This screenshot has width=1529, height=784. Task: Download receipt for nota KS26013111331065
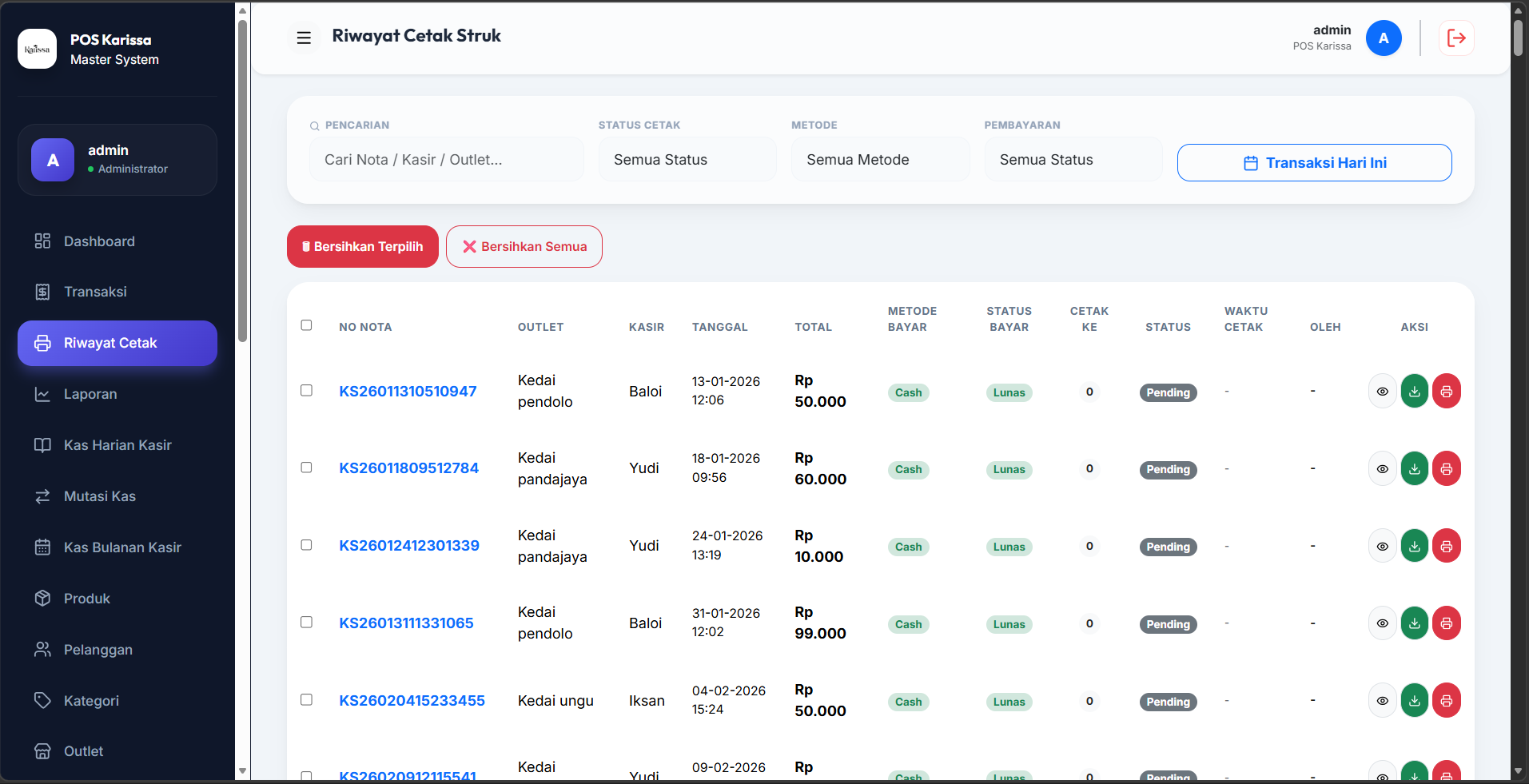[x=1414, y=623]
